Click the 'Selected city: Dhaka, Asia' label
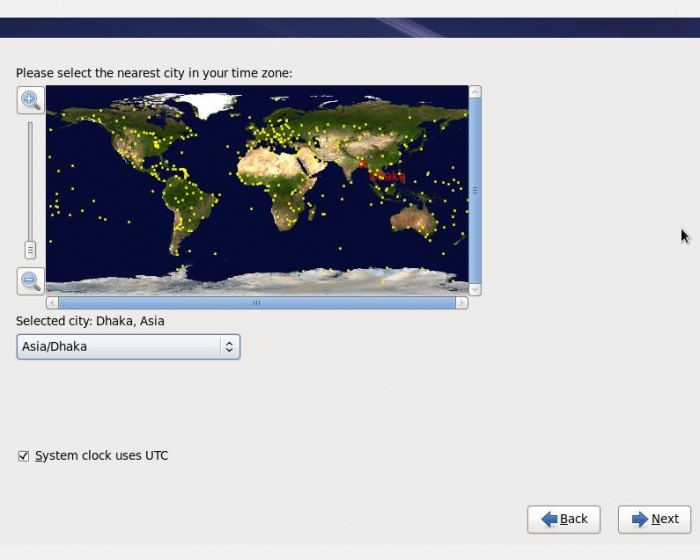This screenshot has width=700, height=560. tap(90, 321)
